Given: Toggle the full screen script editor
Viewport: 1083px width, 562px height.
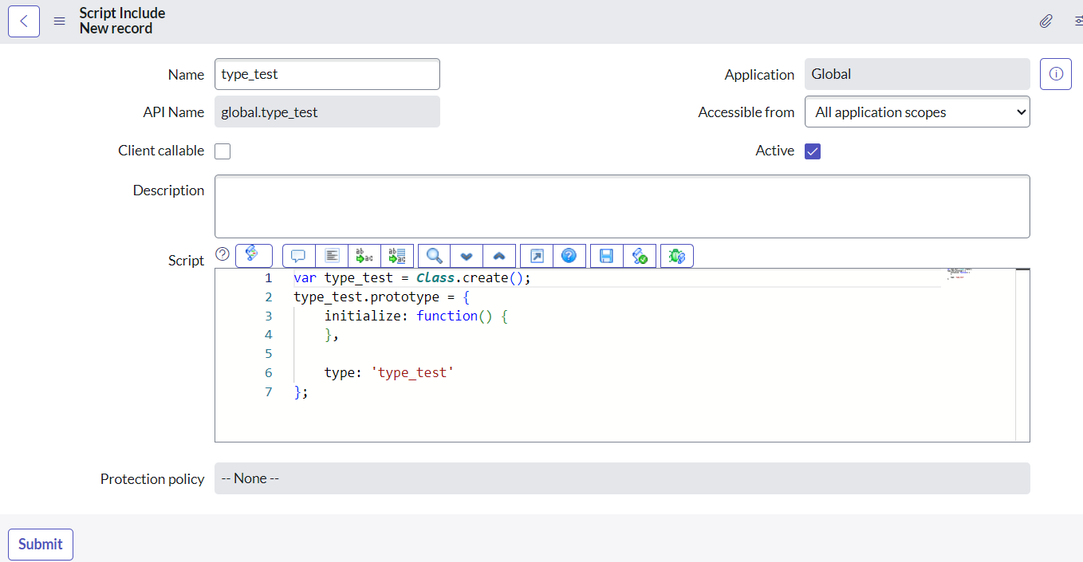Looking at the screenshot, I should (537, 256).
